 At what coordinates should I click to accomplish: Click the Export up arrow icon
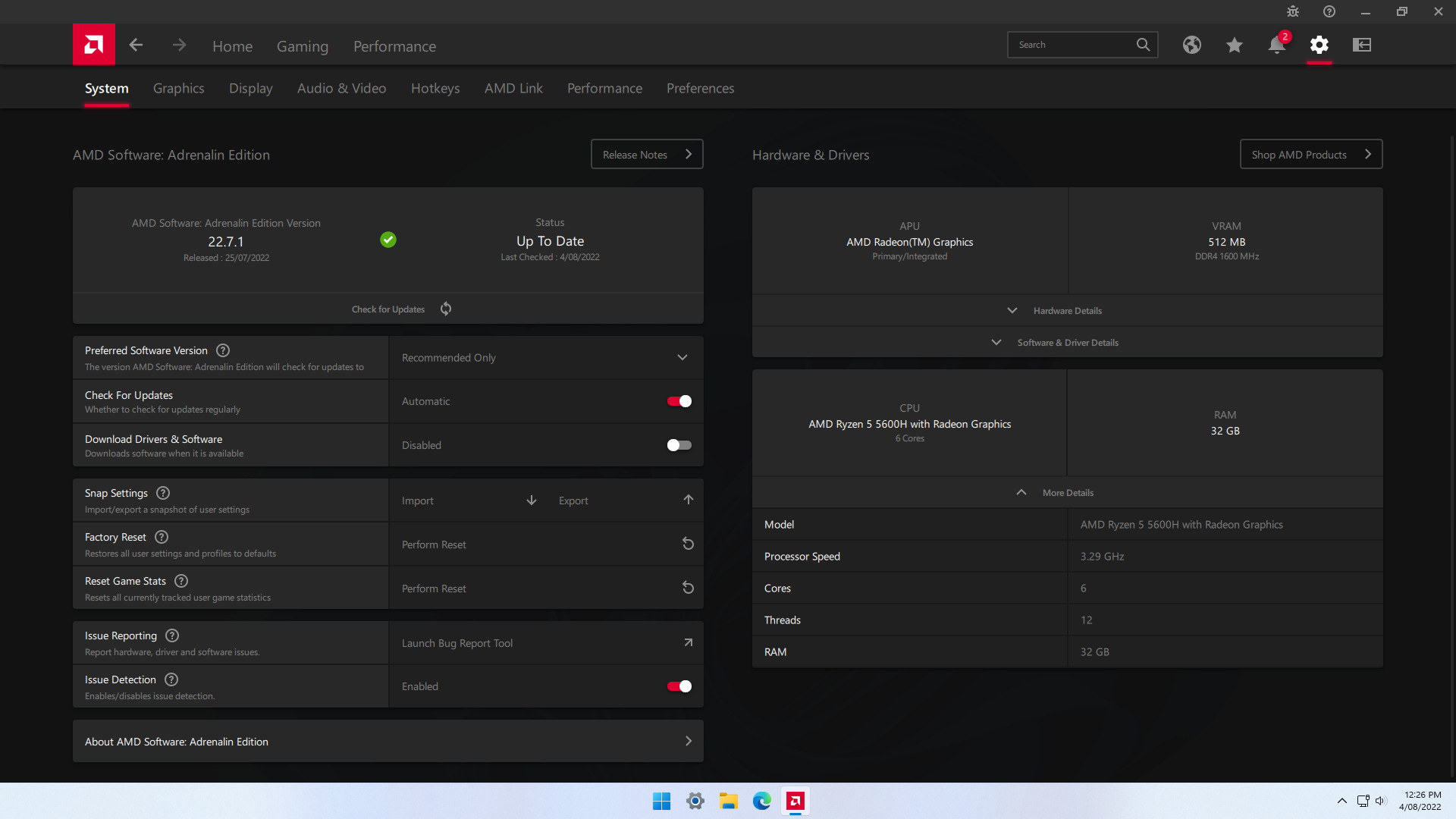(x=689, y=500)
